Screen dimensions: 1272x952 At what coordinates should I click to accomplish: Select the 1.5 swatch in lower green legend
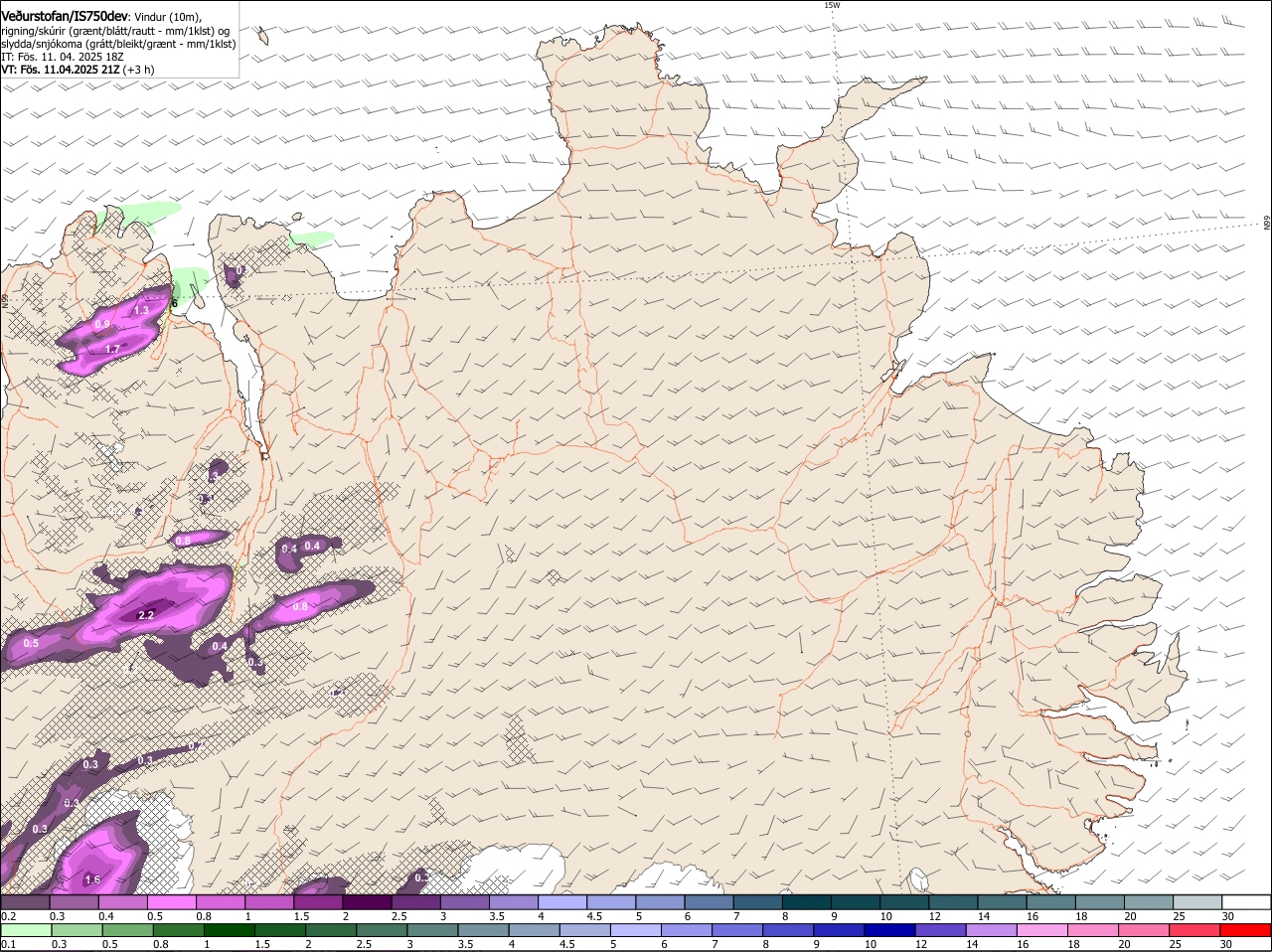pos(279,931)
